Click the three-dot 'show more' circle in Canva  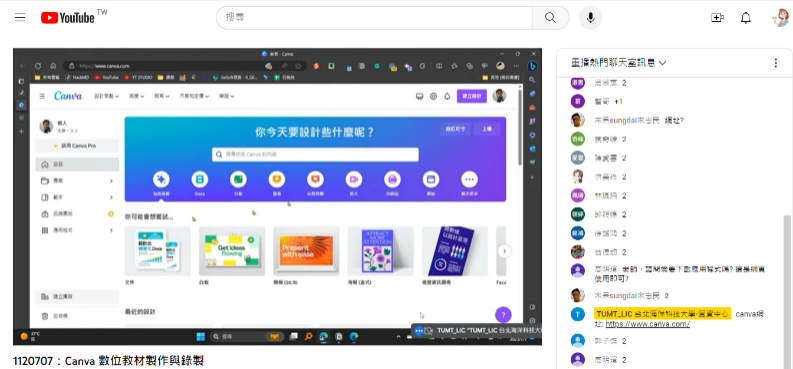pos(469,179)
